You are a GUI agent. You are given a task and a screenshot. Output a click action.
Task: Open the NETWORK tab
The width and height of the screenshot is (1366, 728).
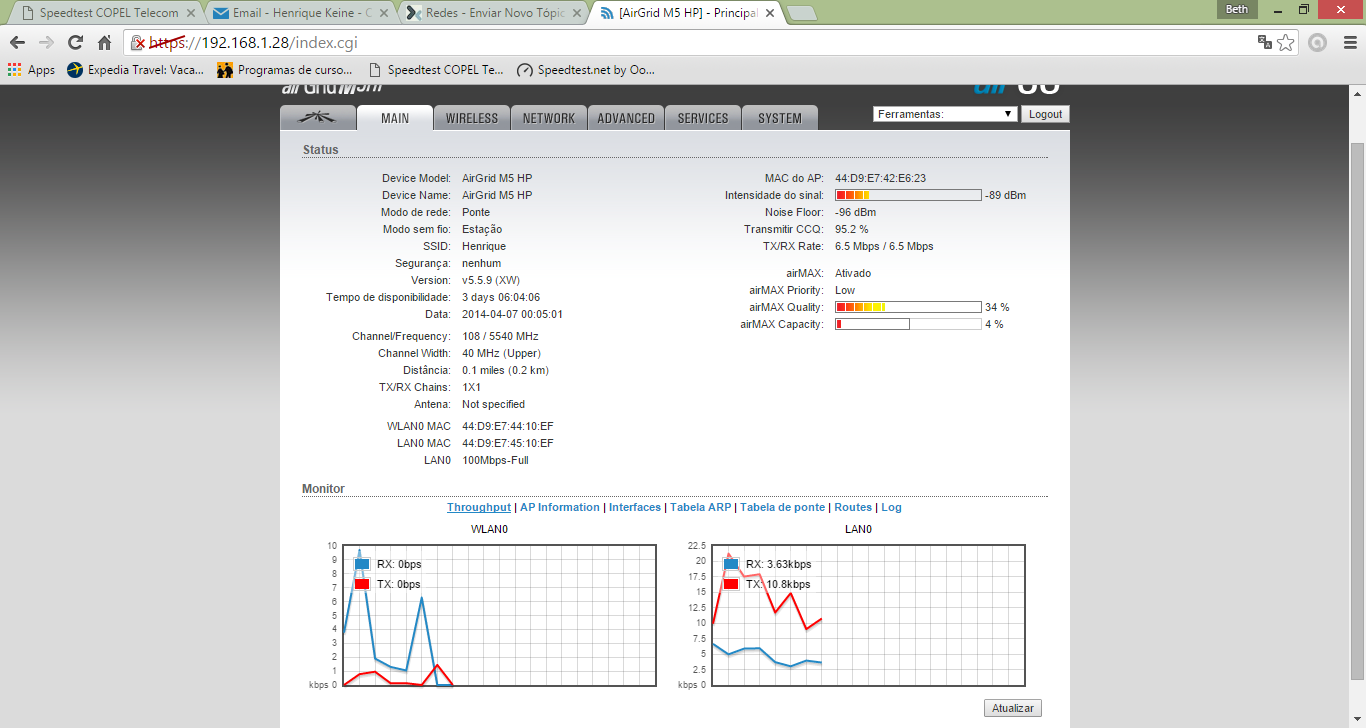pyautogui.click(x=549, y=118)
